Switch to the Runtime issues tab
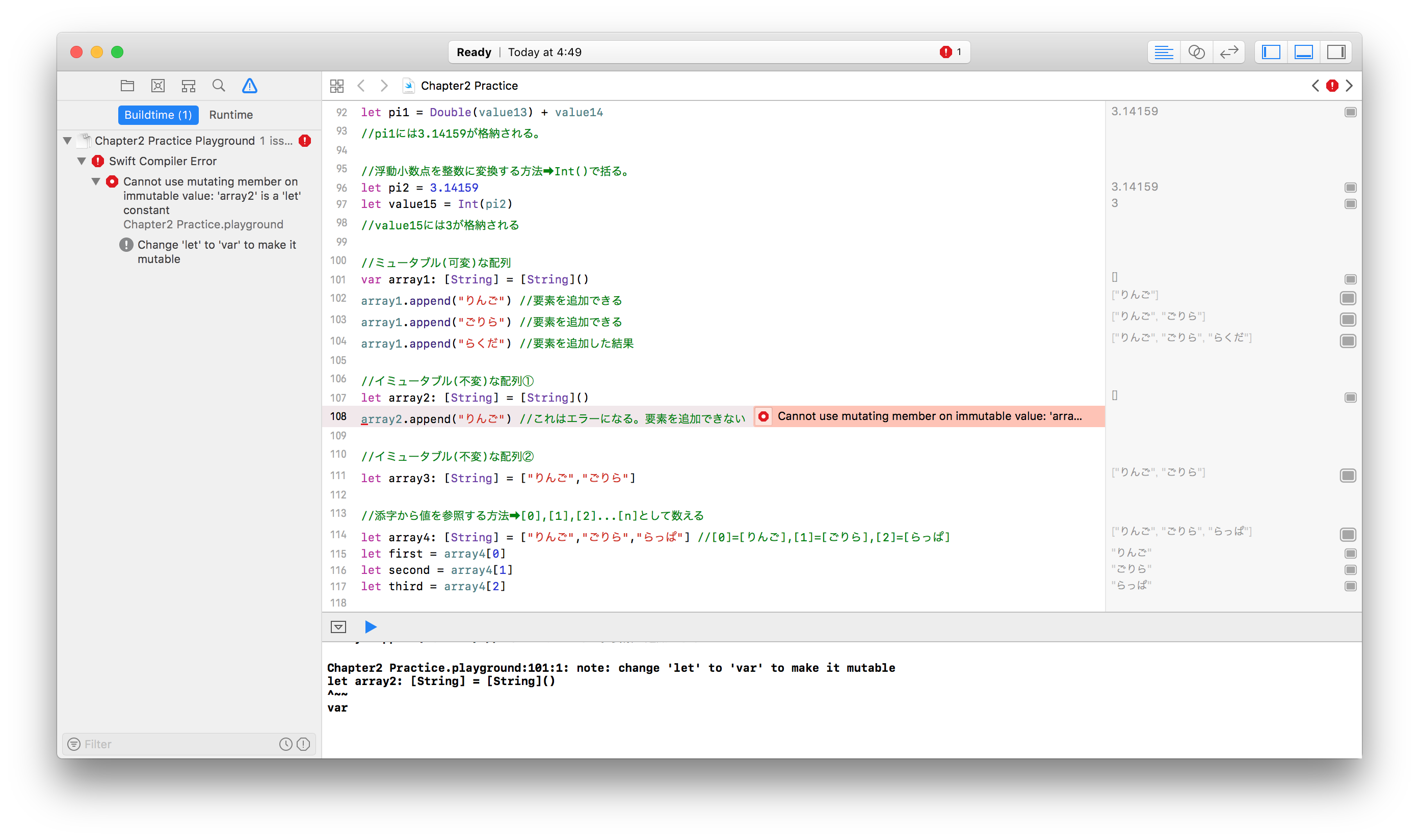This screenshot has height=840, width=1419. pyautogui.click(x=231, y=115)
